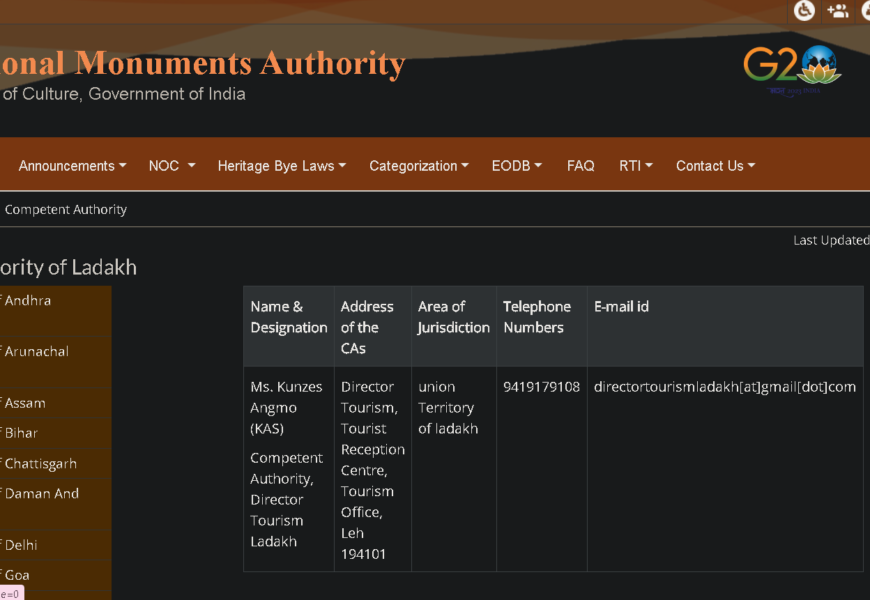This screenshot has height=600, width=870.
Task: Select the Daman And sidebar entry
Action: 55,503
